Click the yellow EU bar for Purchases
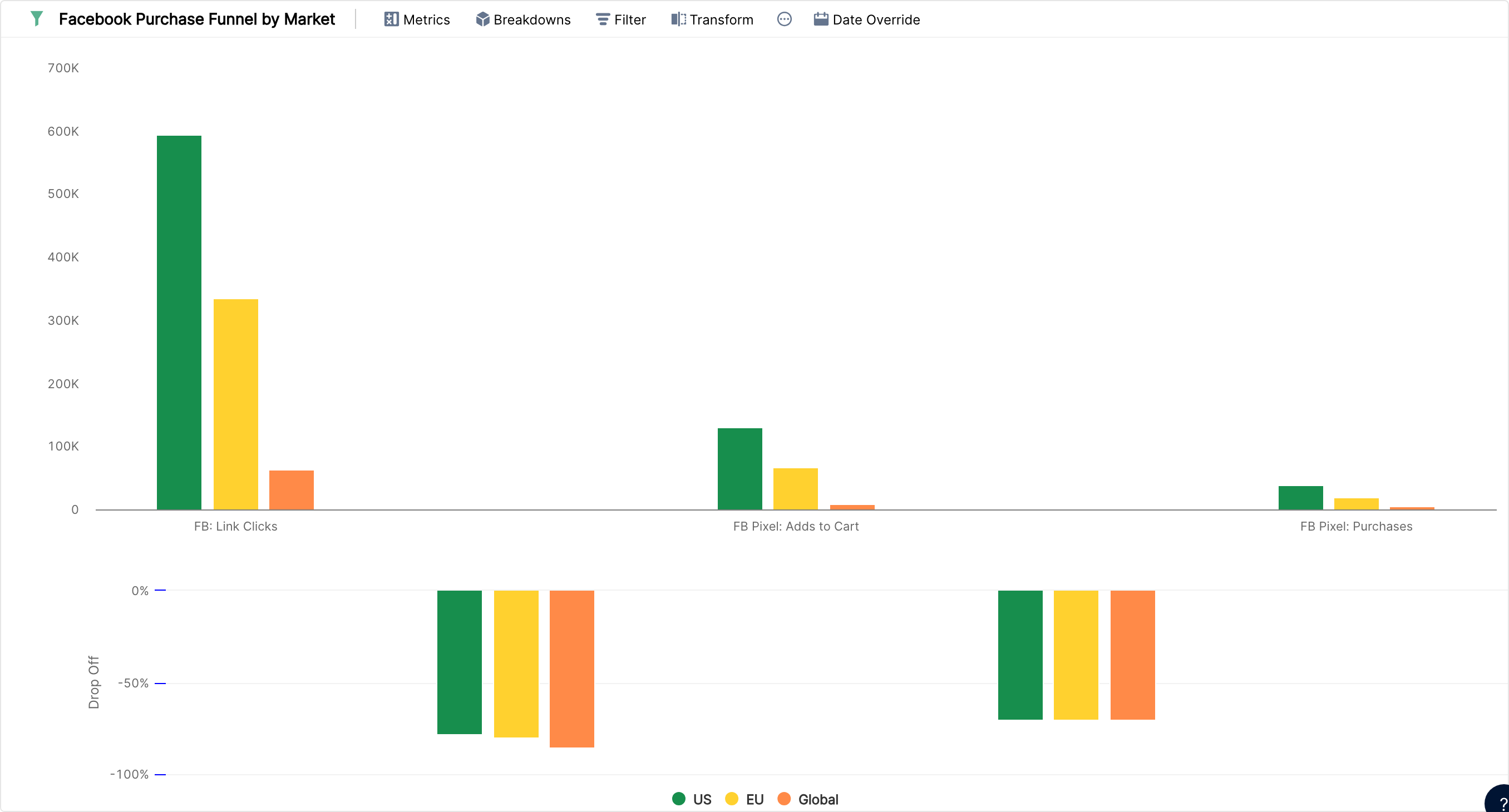The image size is (1509, 812). click(x=1356, y=504)
